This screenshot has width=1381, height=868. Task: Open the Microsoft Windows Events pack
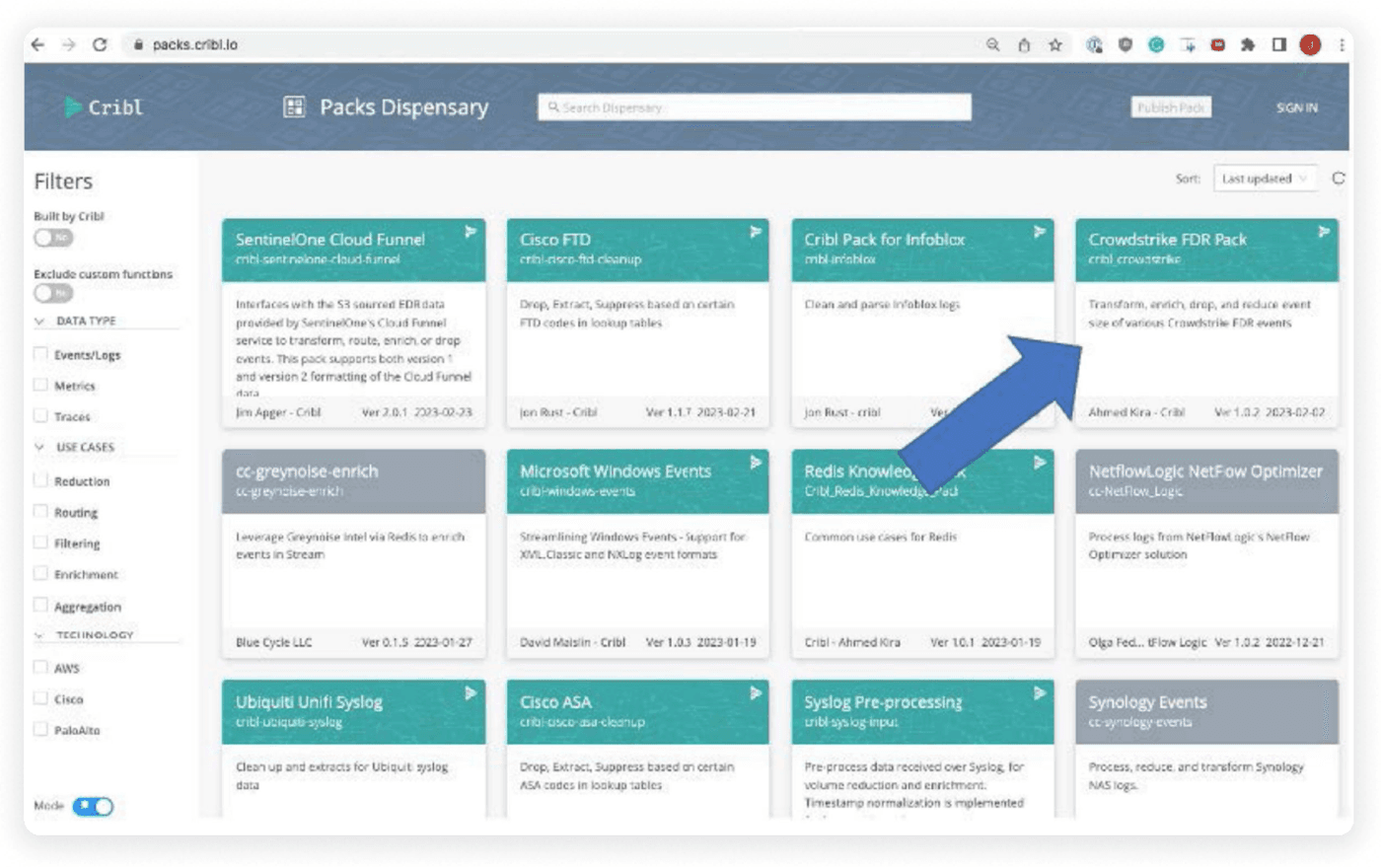point(637,553)
